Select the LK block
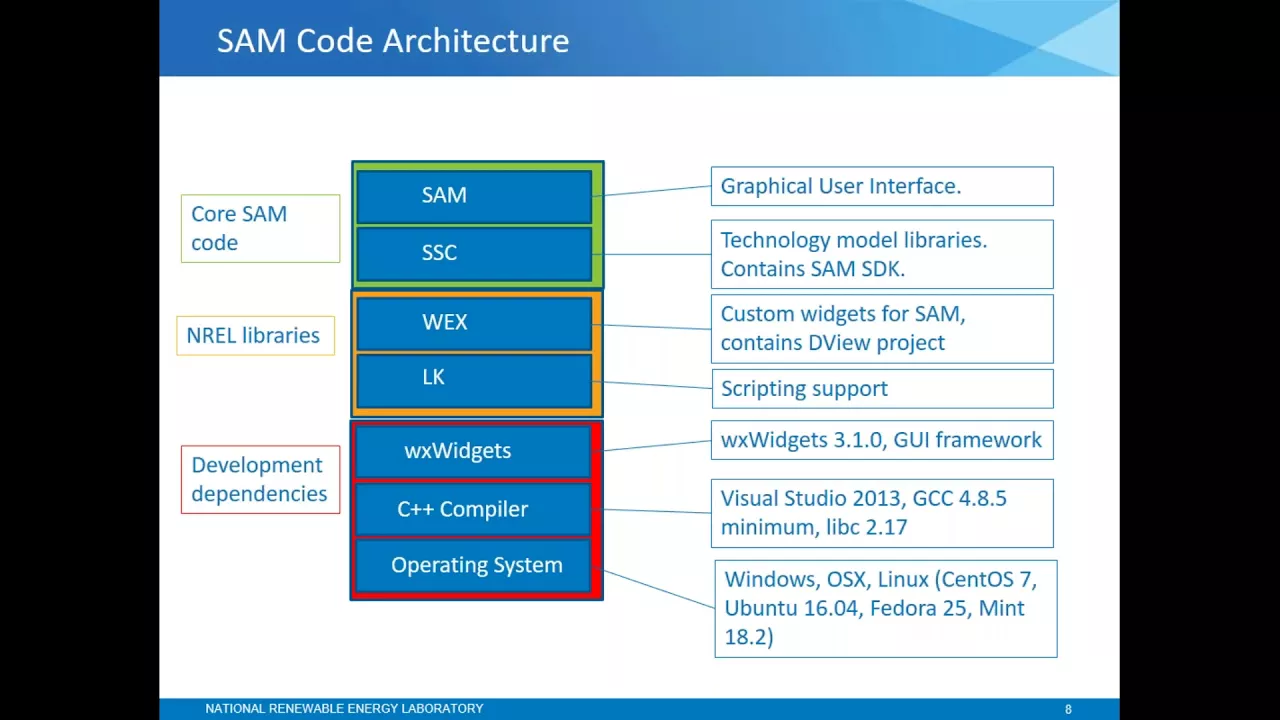The width and height of the screenshot is (1280, 720). 474,380
